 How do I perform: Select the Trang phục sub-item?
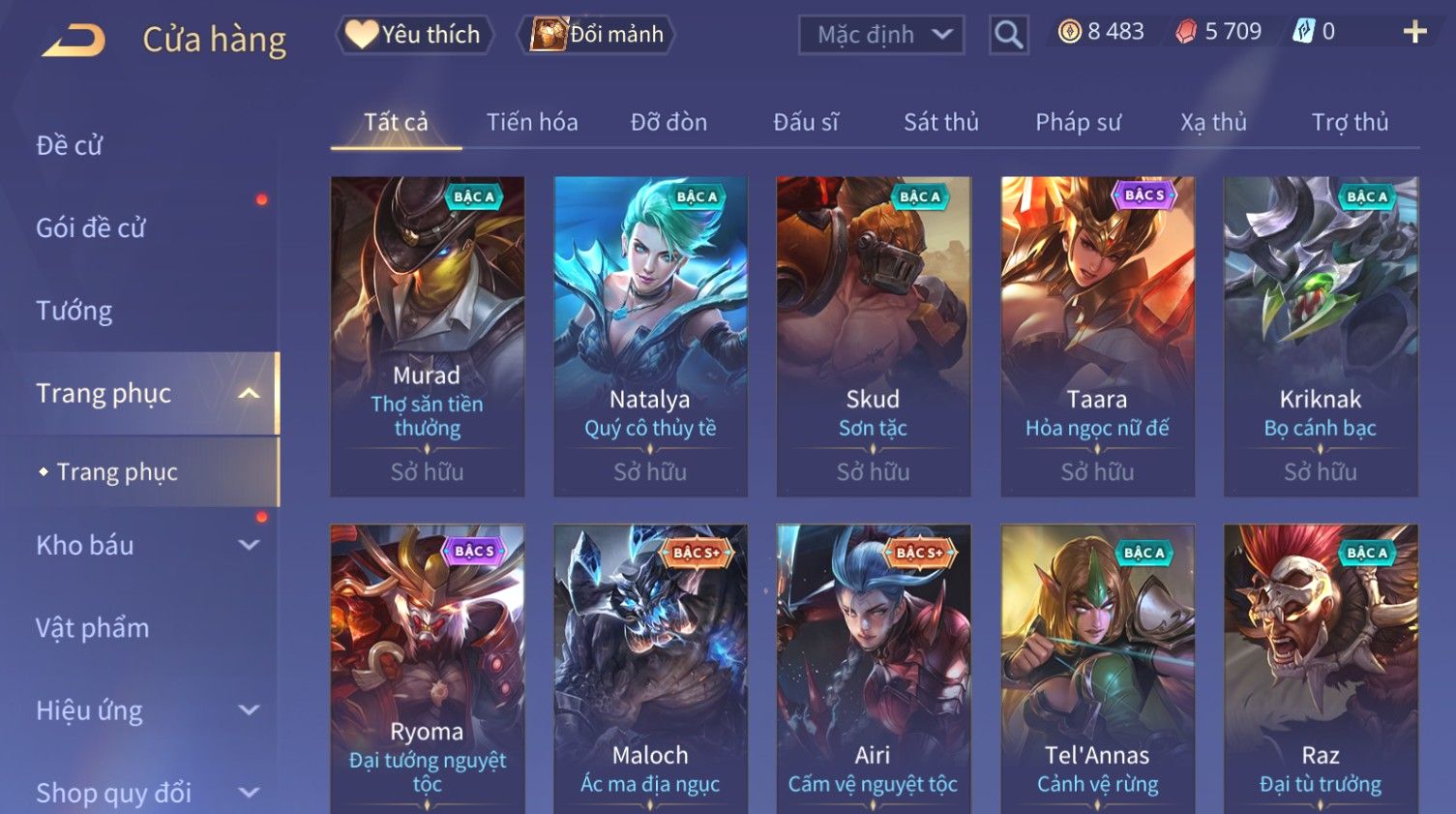pyautogui.click(x=117, y=471)
